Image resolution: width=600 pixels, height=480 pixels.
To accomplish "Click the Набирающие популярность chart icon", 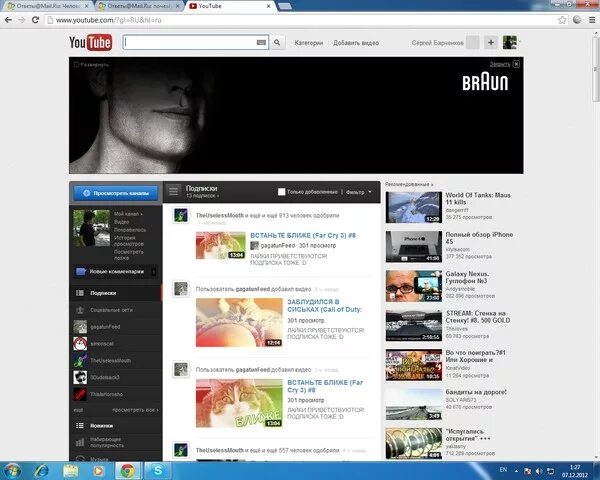I will tap(80, 442).
